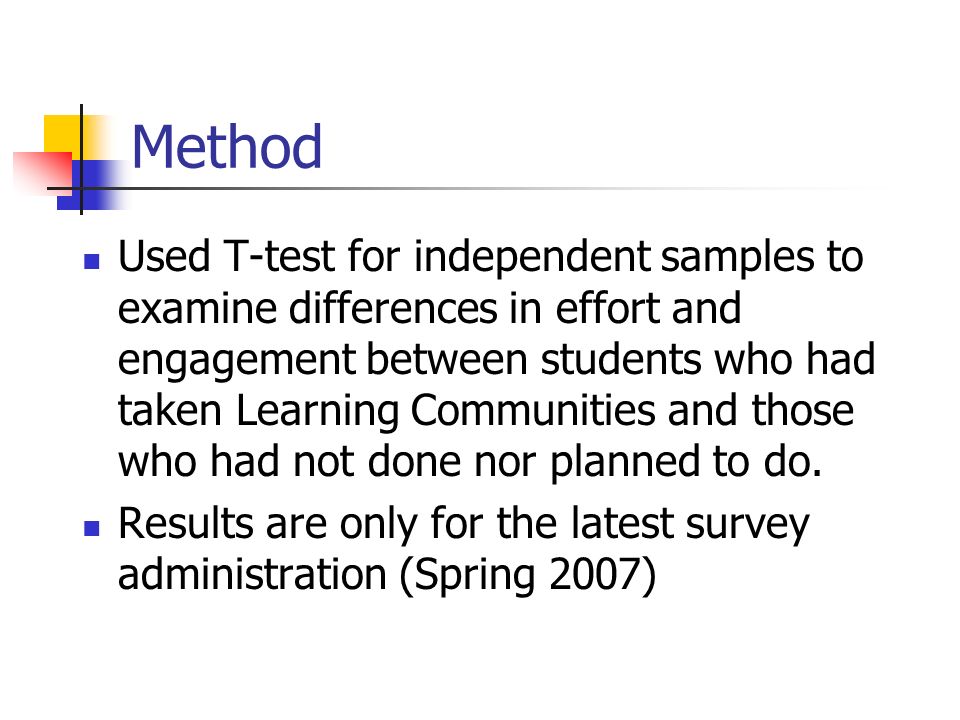Click the red square in the logo
The image size is (960, 720).
coord(42,171)
